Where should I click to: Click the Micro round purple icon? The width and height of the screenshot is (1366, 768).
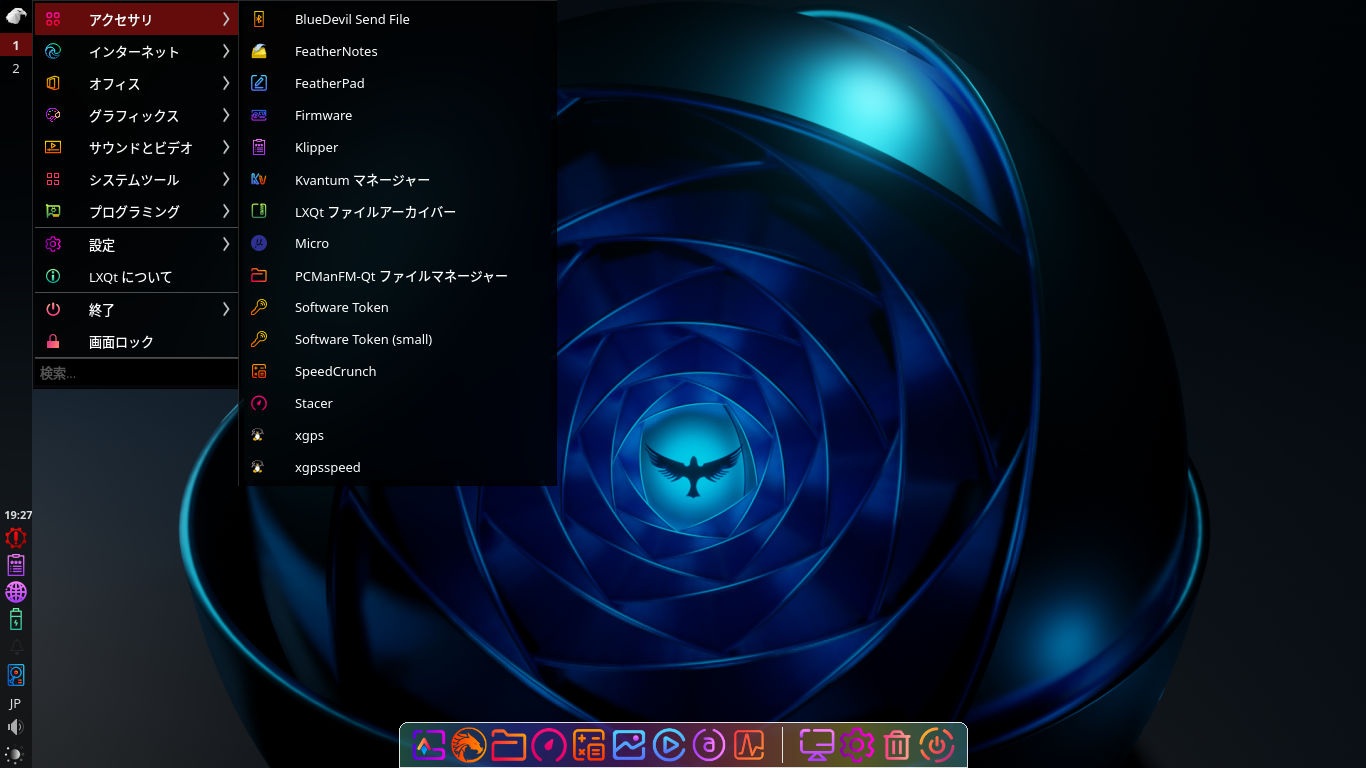pyautogui.click(x=259, y=243)
